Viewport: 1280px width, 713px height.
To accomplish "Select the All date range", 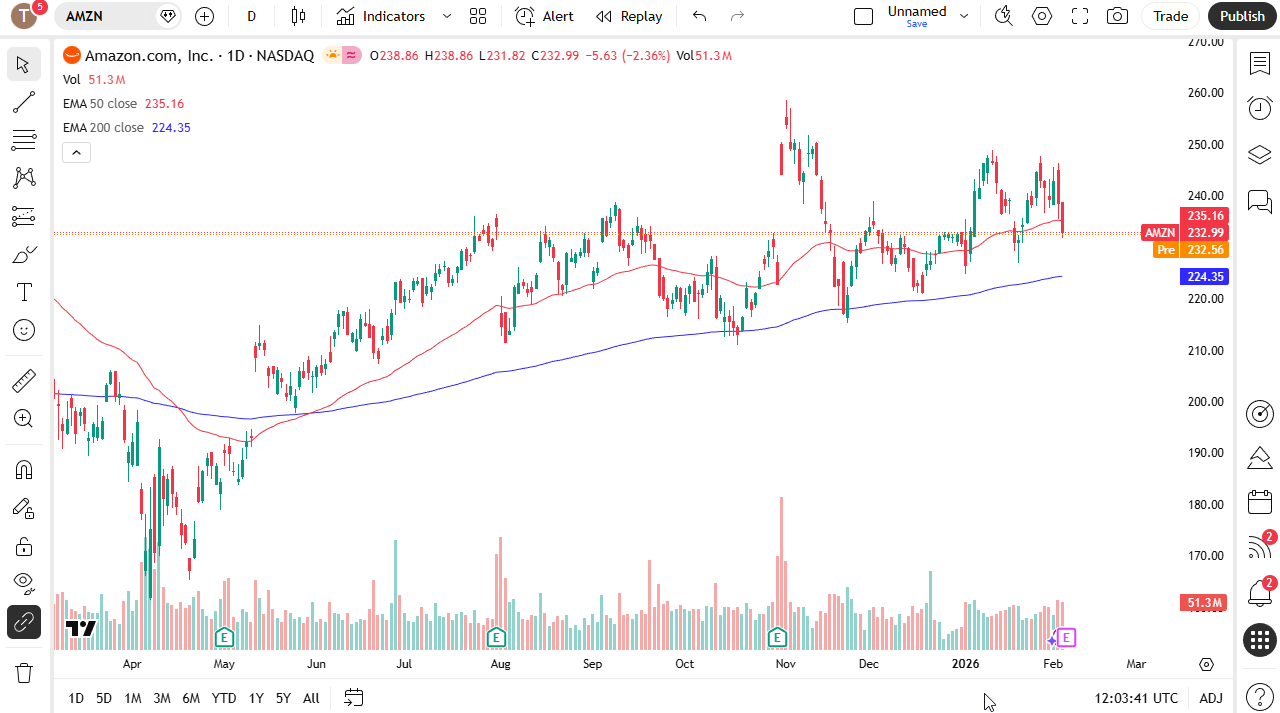I will pos(311,698).
